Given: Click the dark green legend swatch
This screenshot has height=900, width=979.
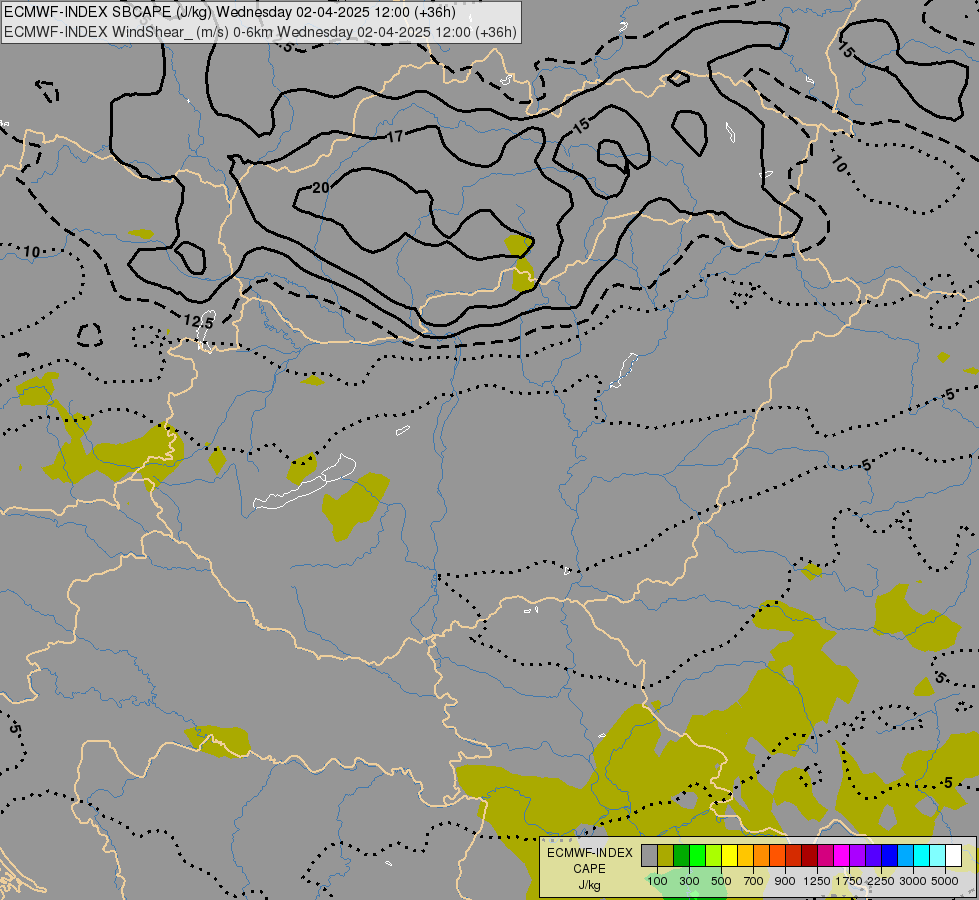Looking at the screenshot, I should point(682,855).
